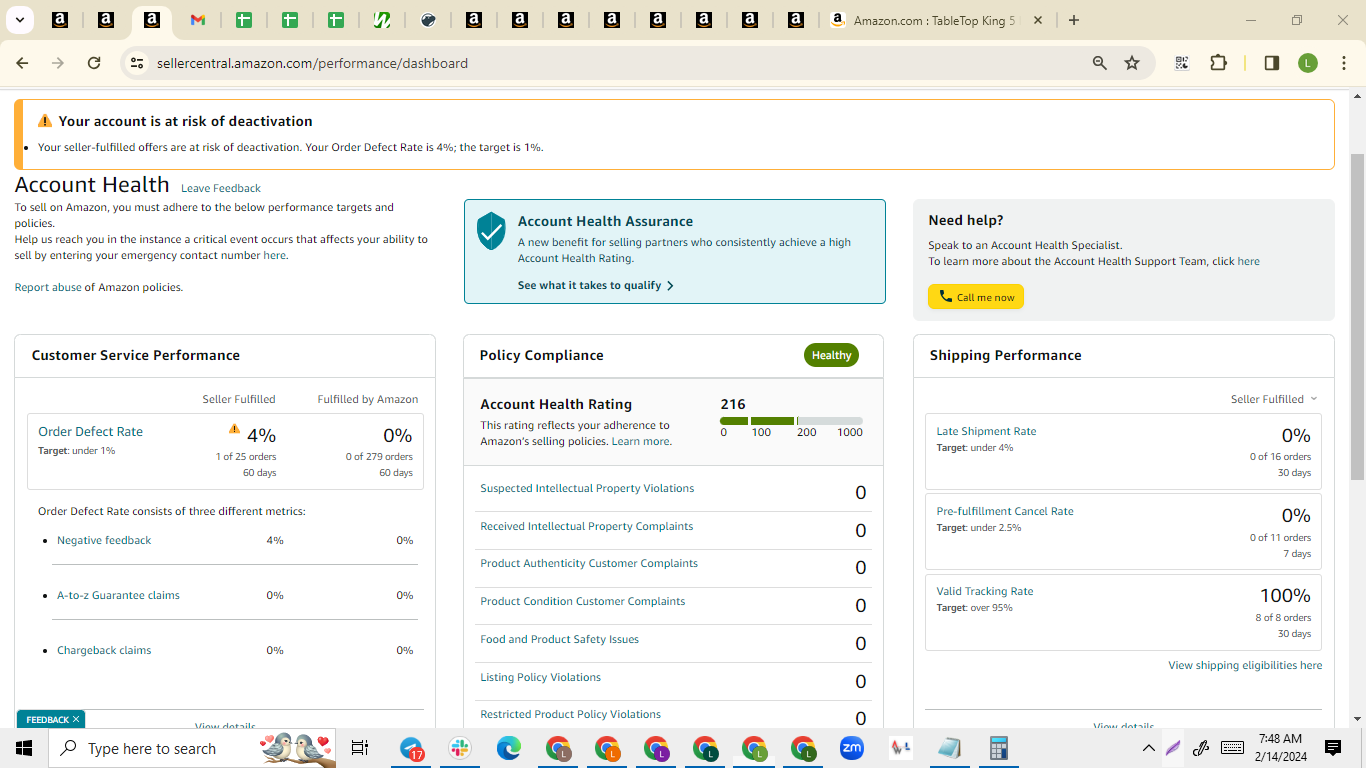Switch to the Gmail tab
Viewport: 1366px width, 768px height.
[x=197, y=20]
